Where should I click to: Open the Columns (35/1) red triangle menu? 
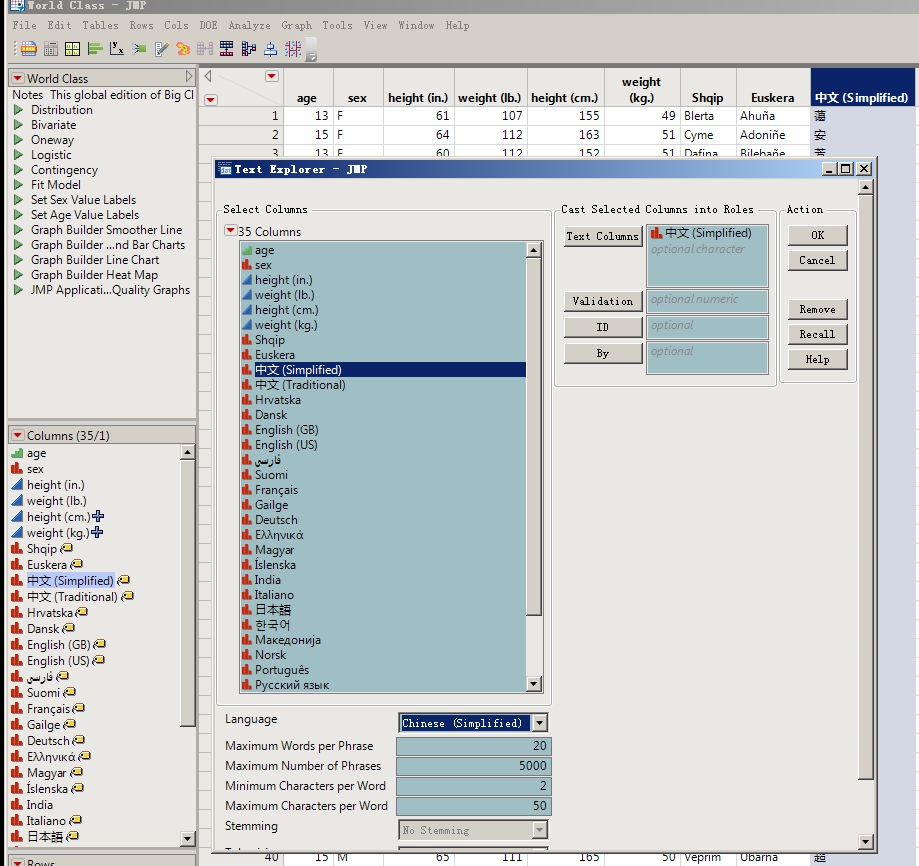point(17,436)
